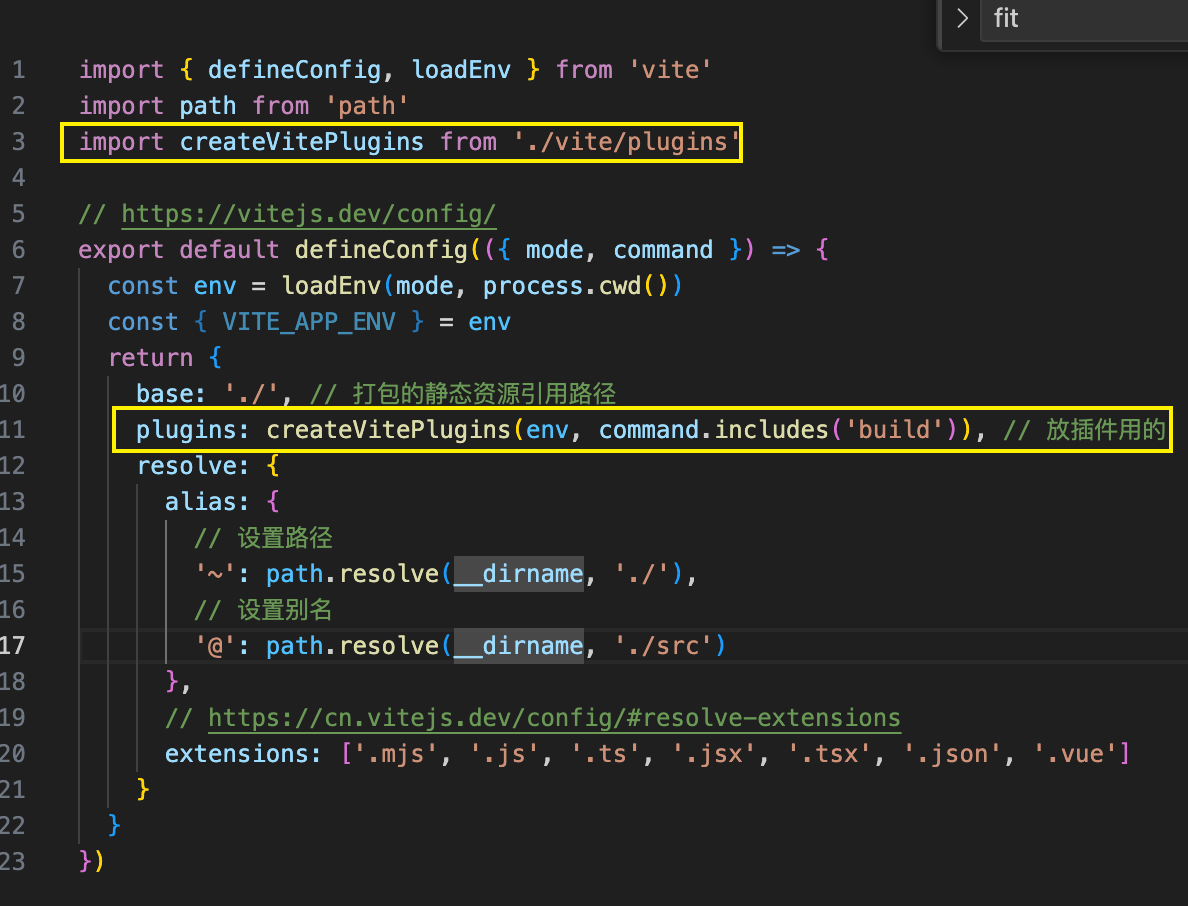
Task: Click the '.vue' string in extensions array
Action: (x=1075, y=754)
